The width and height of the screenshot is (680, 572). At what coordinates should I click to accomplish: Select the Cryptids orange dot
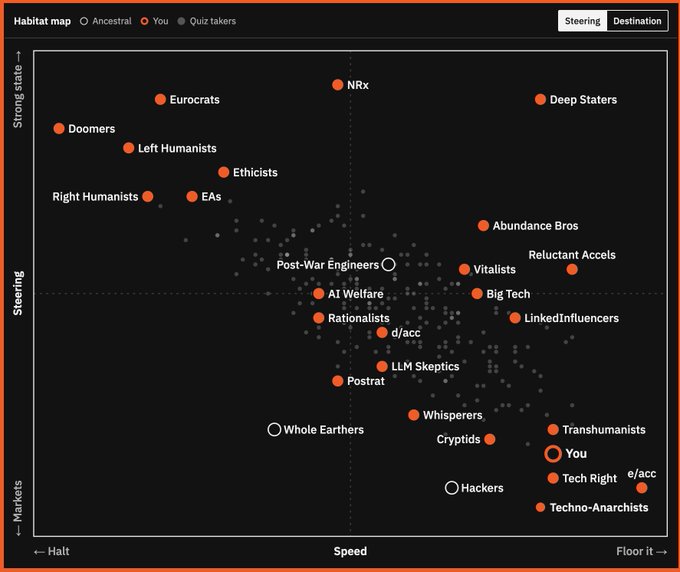[489, 439]
